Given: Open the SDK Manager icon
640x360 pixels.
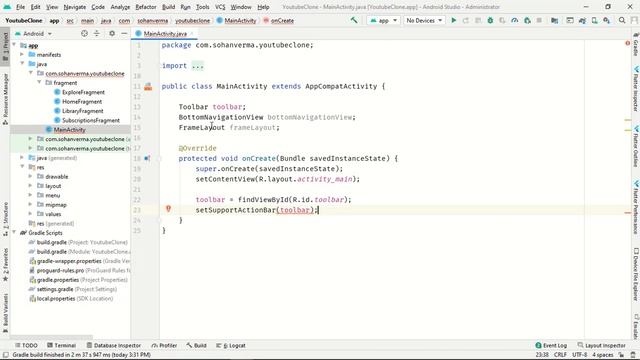Looking at the screenshot, I should (x=607, y=20).
